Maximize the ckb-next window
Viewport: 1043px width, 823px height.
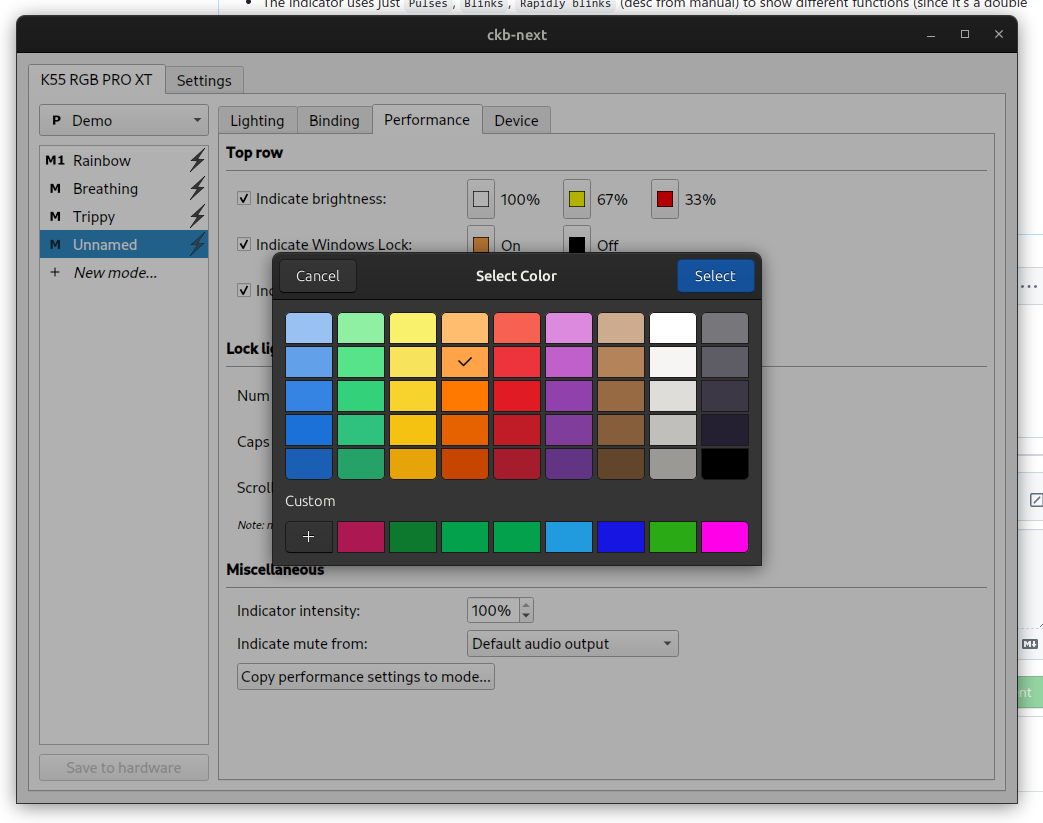click(965, 35)
